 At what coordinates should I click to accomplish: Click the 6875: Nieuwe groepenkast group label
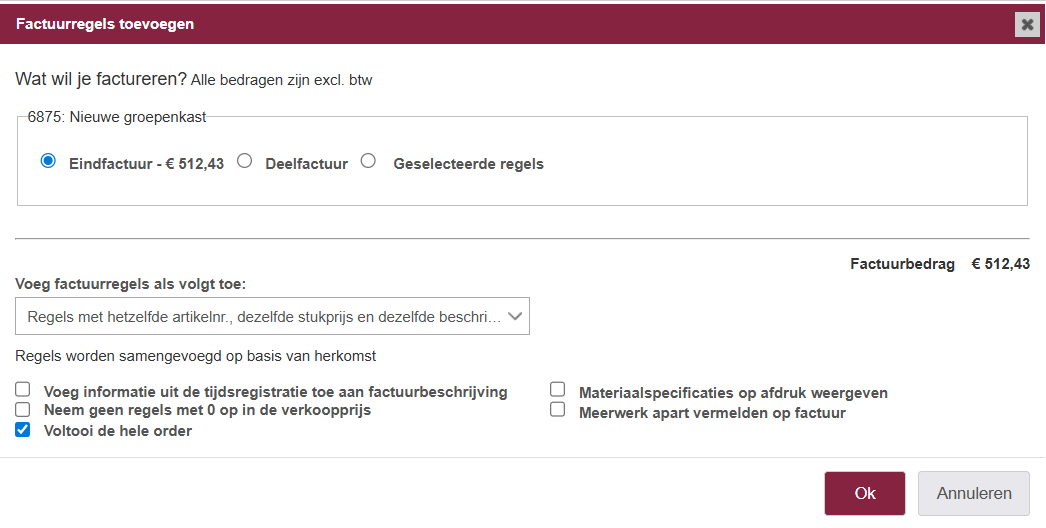[x=117, y=117]
